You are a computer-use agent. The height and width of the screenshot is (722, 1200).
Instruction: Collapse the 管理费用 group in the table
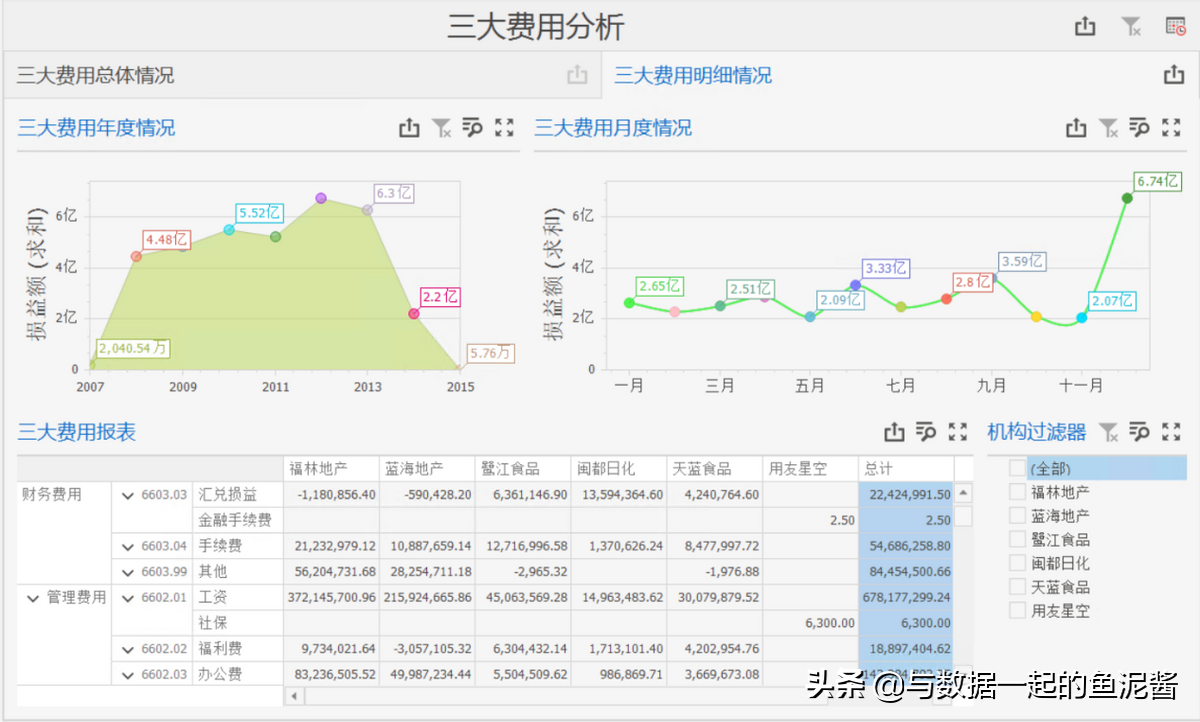click(33, 596)
